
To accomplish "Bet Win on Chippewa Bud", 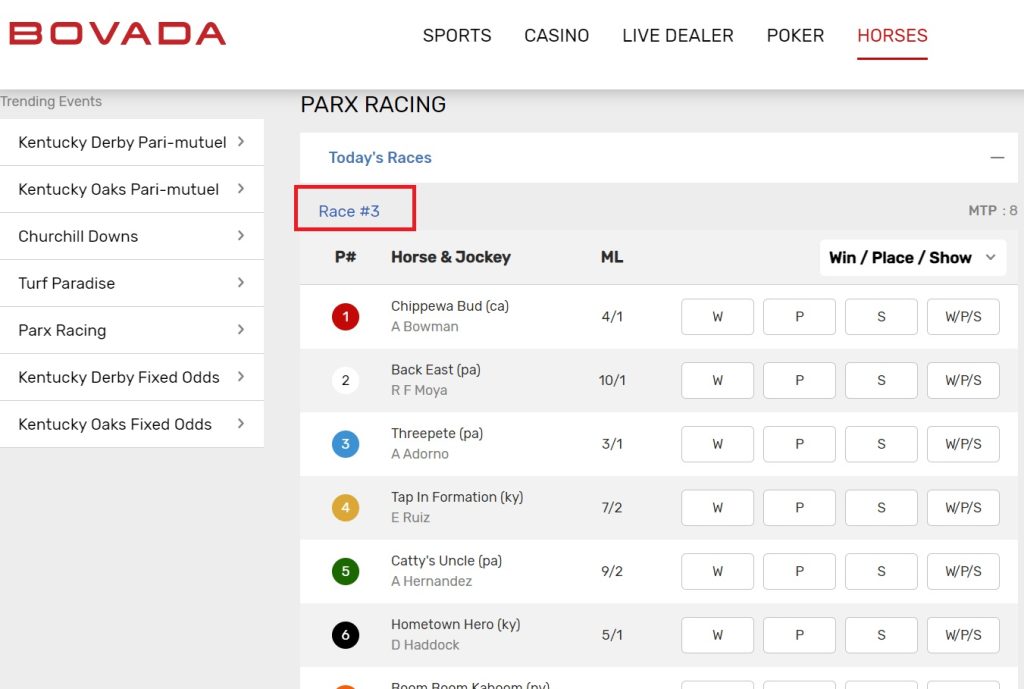I will coord(717,317).
